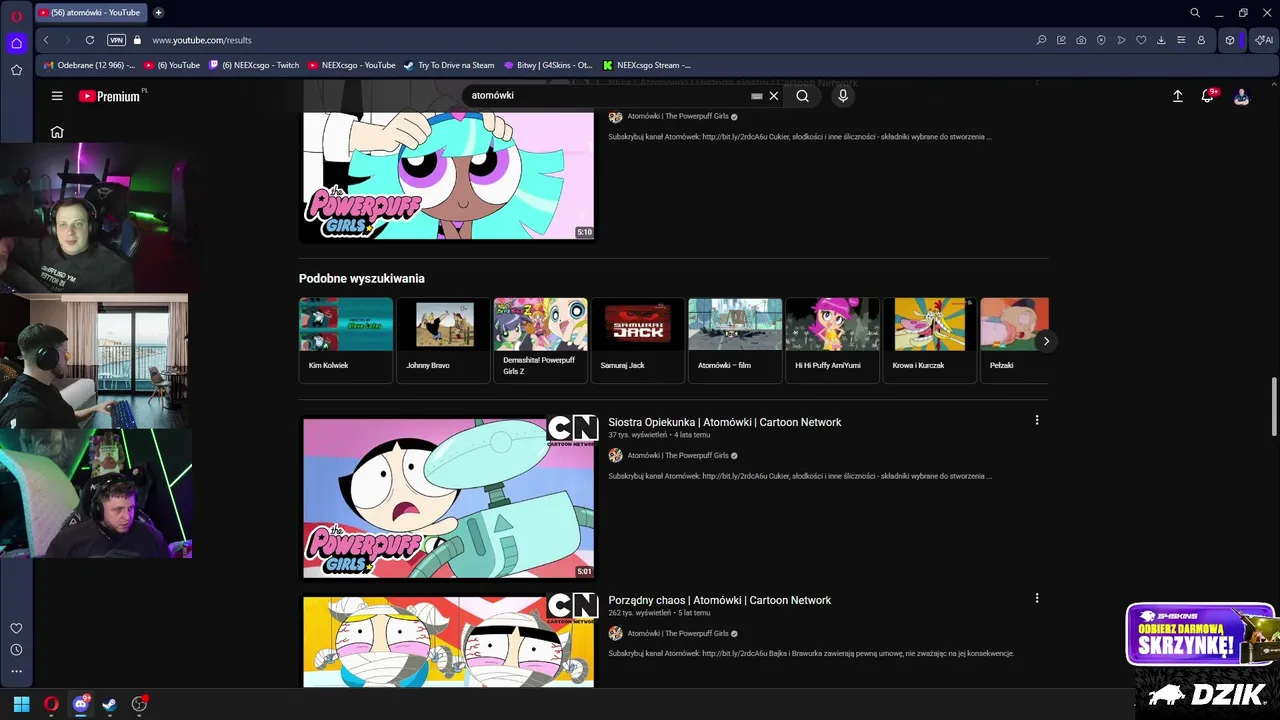
Task: Open the browser profile person icon
Action: click(1201, 40)
